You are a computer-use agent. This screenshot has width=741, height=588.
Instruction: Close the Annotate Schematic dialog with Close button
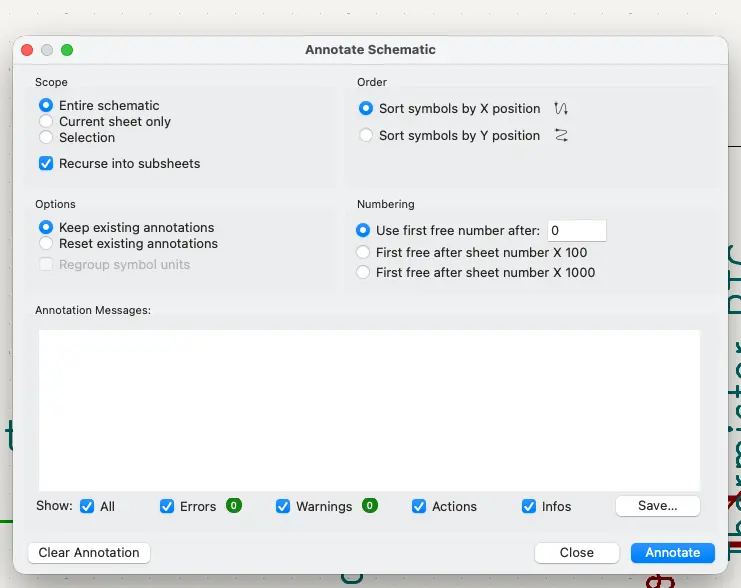click(x=577, y=553)
